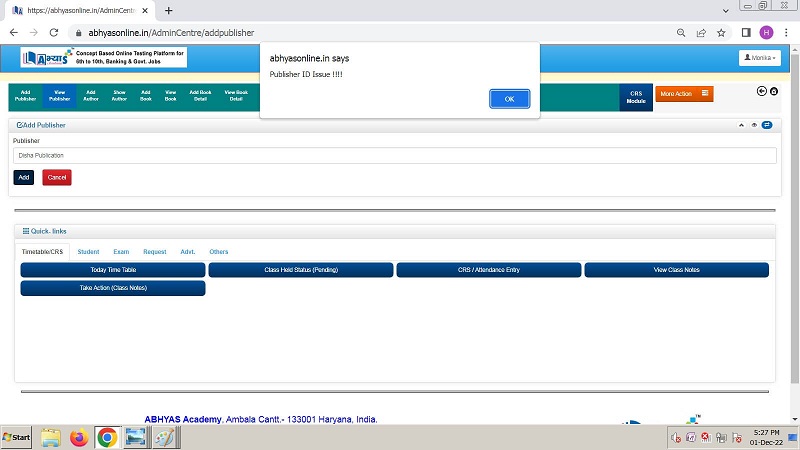Viewport: 800px width, 450px height.
Task: Open the Chrome profile avatar H
Action: pyautogui.click(x=766, y=32)
